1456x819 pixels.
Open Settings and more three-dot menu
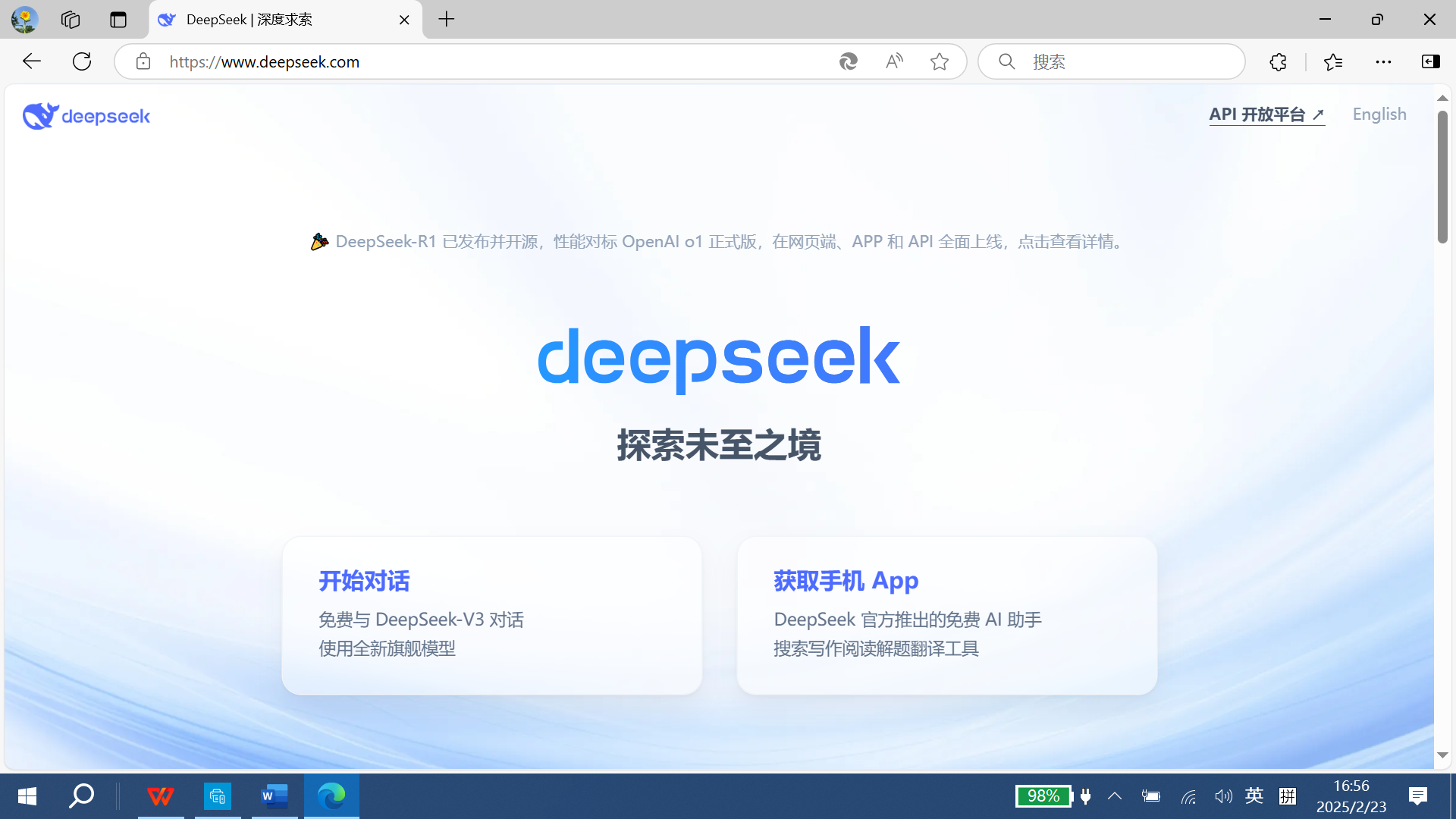click(x=1383, y=61)
